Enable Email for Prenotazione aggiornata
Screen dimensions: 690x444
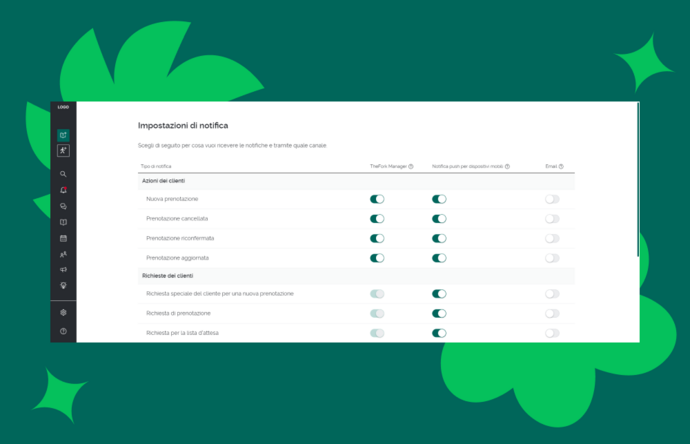pyautogui.click(x=552, y=258)
